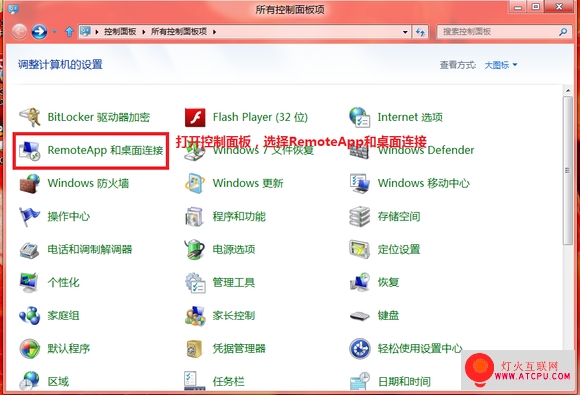Click the Windows 更新 text label

click(248, 183)
